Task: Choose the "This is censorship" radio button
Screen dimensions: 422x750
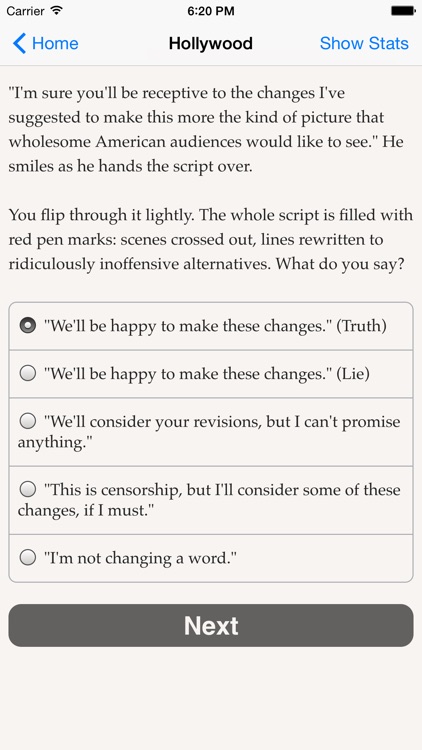Action: (28, 489)
